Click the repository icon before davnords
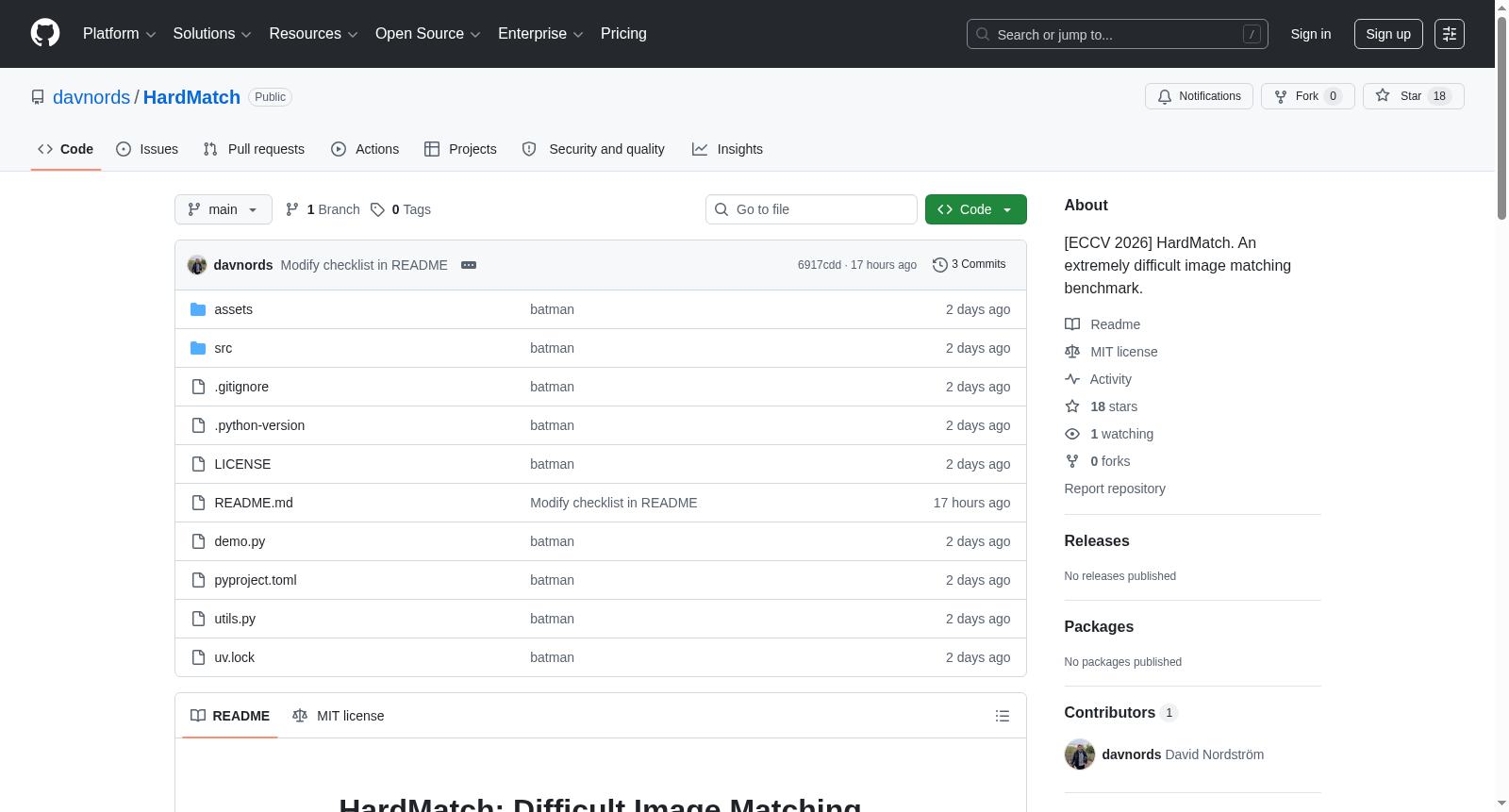The height and width of the screenshot is (812, 1509). pyautogui.click(x=38, y=97)
